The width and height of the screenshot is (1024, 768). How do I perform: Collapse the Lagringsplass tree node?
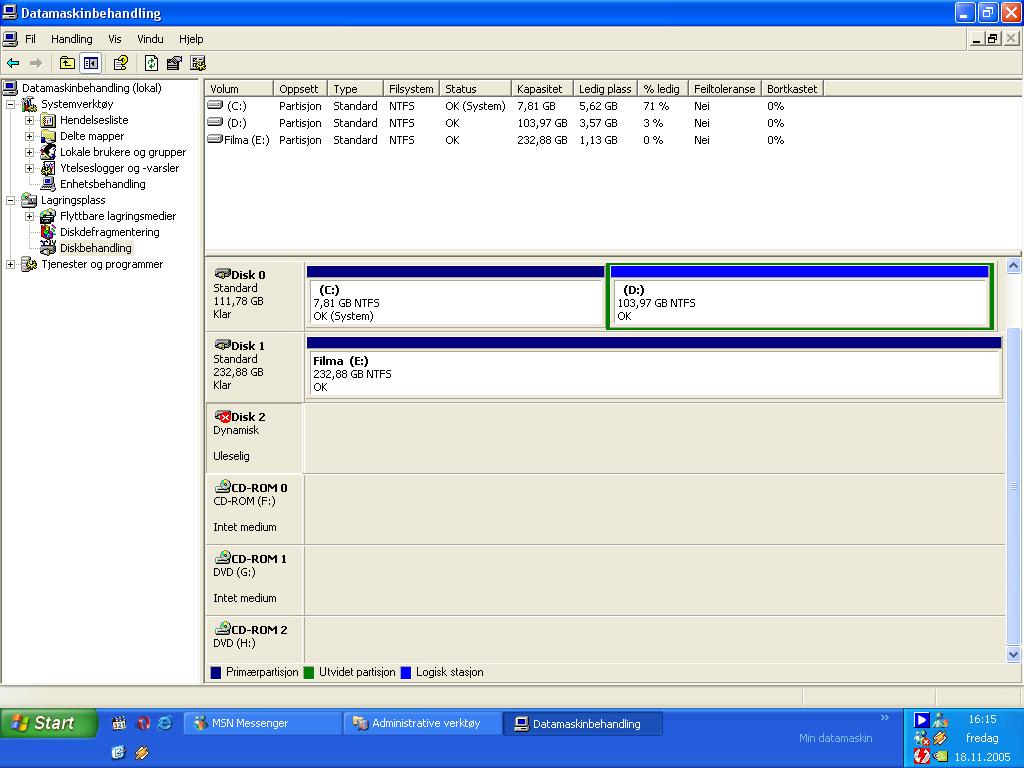tap(11, 200)
